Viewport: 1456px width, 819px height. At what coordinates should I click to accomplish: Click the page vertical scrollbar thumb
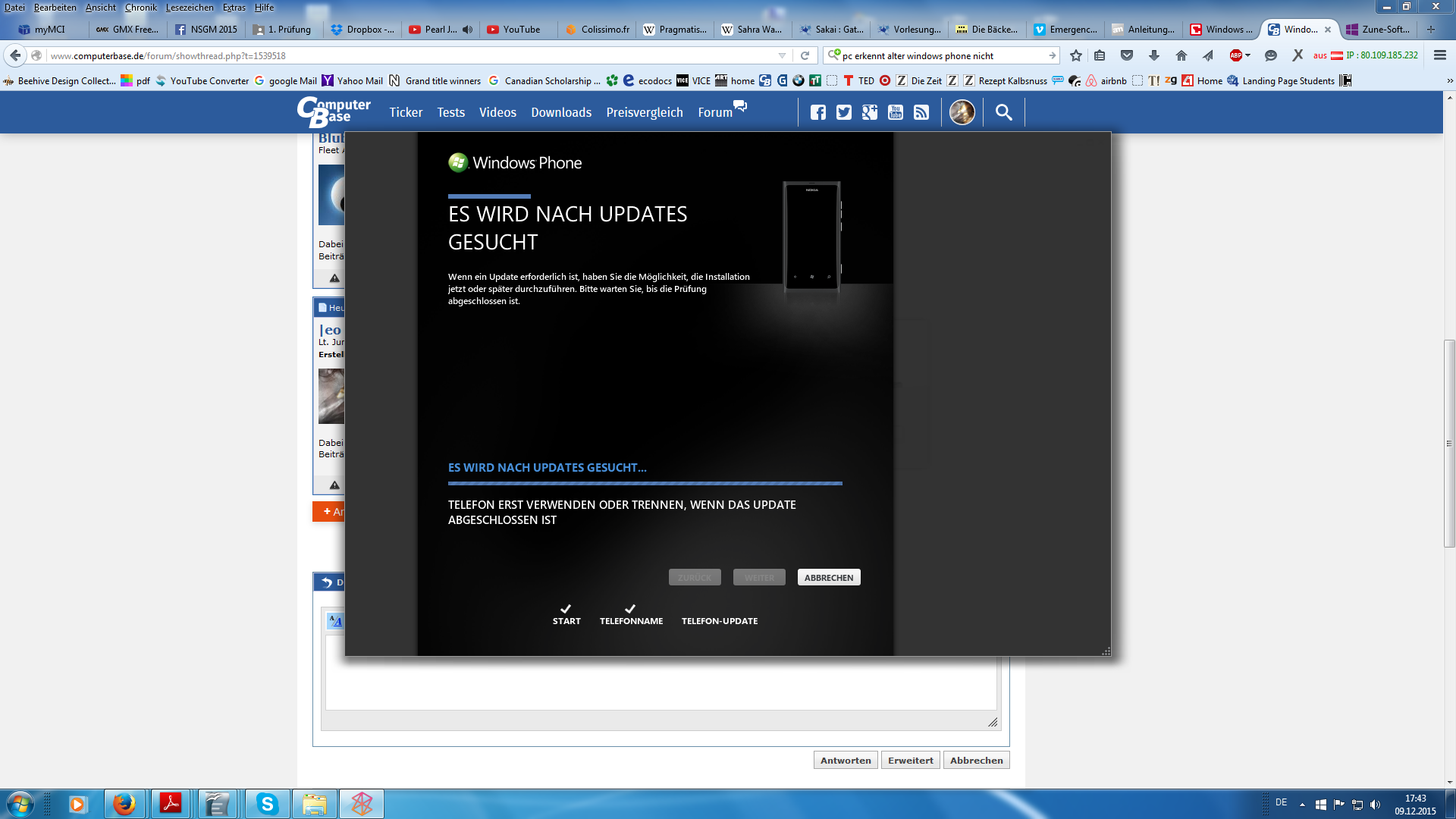pyautogui.click(x=1449, y=444)
